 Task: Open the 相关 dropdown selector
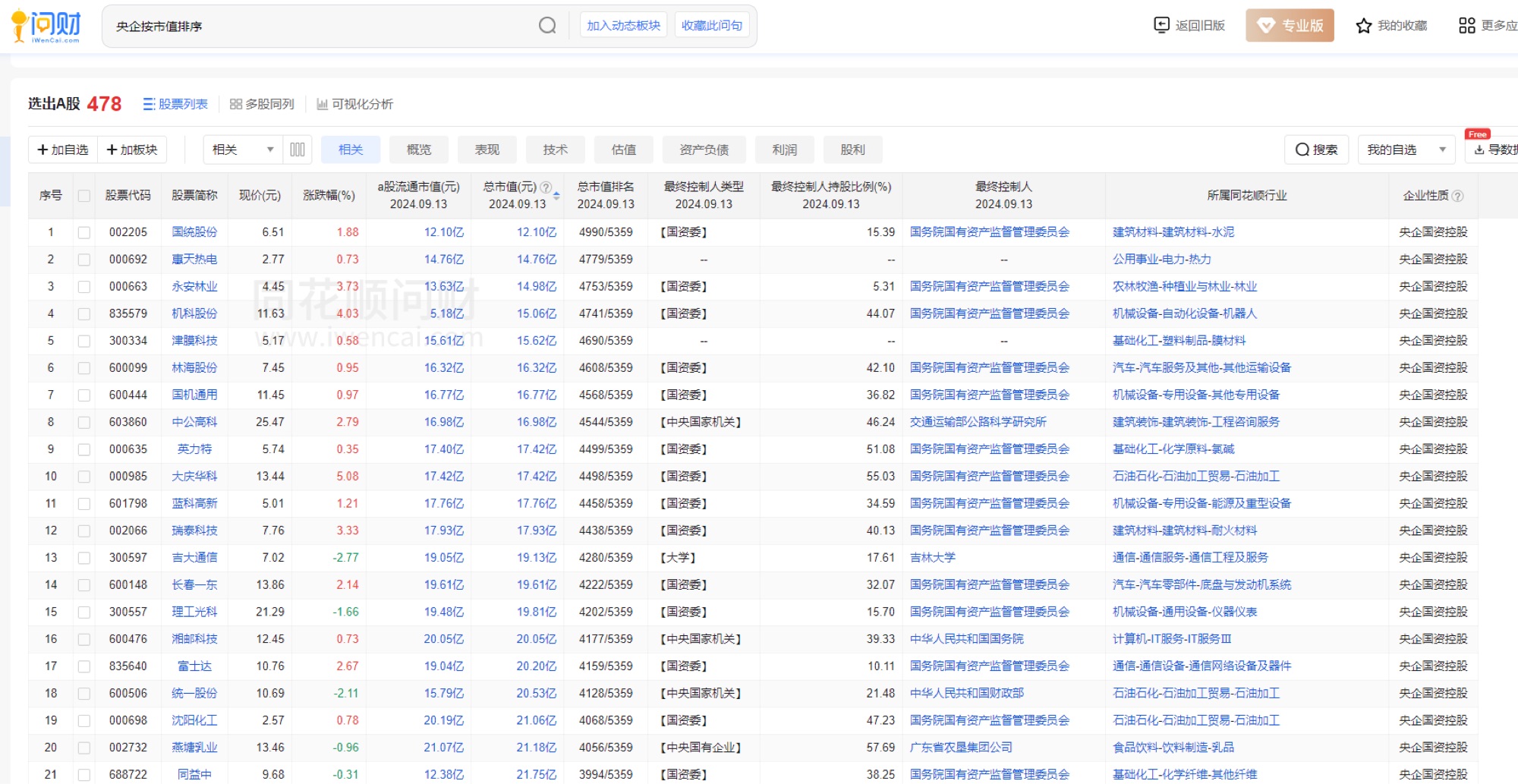[243, 150]
